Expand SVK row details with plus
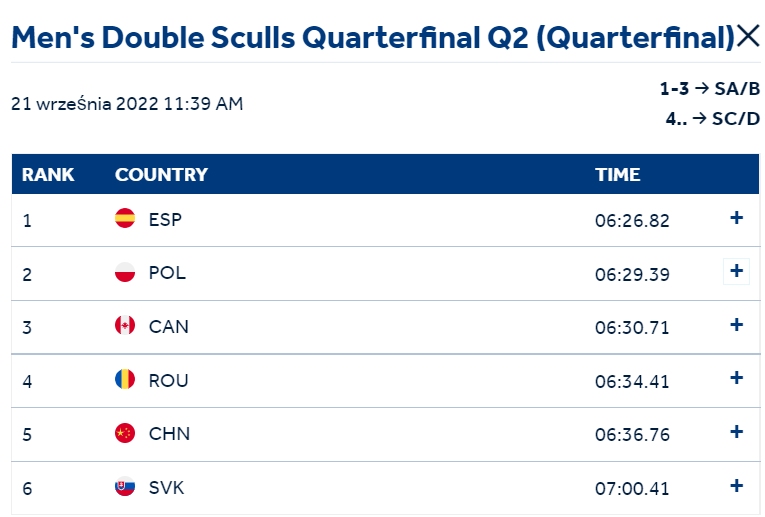 click(x=736, y=486)
